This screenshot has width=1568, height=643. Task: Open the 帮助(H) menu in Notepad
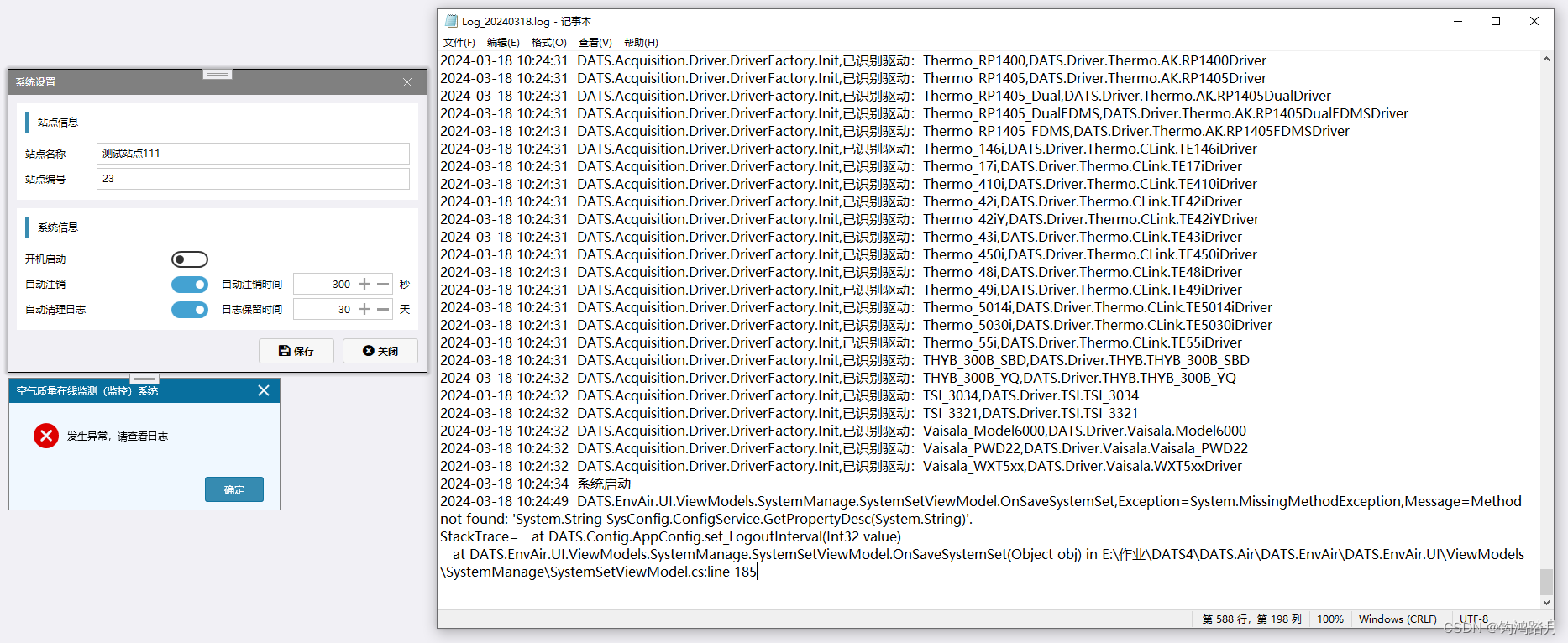pyautogui.click(x=641, y=42)
